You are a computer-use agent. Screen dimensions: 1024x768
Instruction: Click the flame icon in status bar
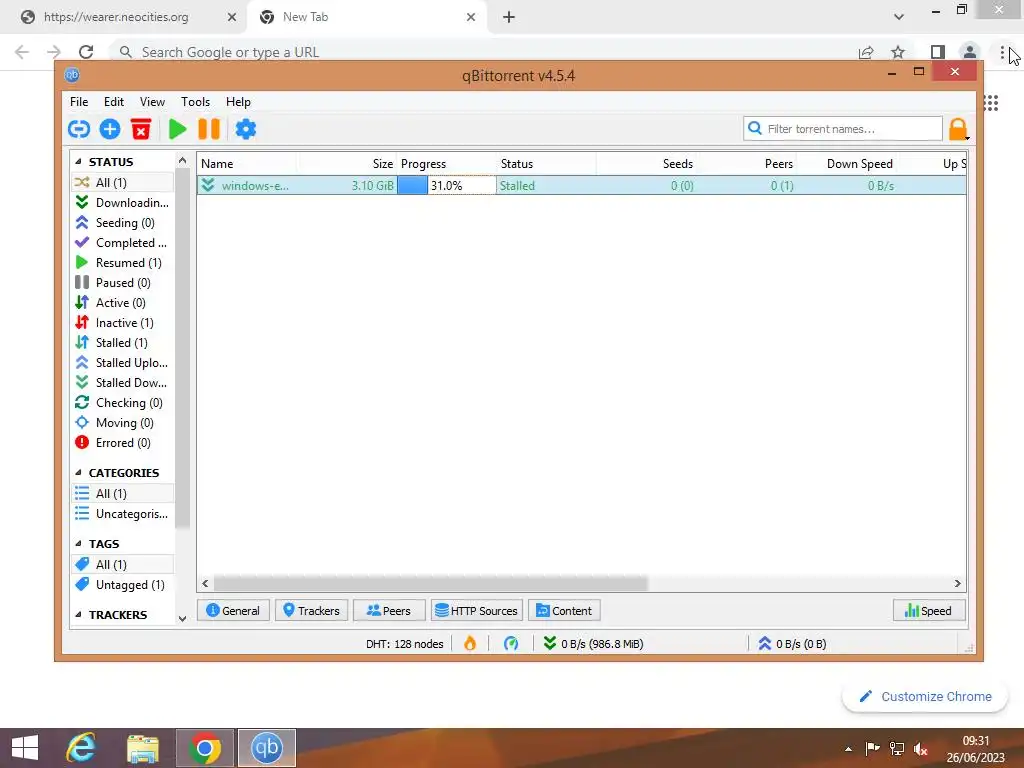tap(470, 644)
